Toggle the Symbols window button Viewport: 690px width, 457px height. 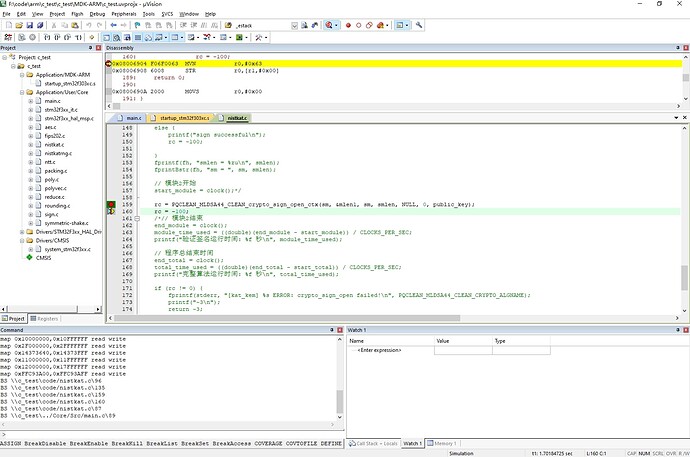(127, 37)
